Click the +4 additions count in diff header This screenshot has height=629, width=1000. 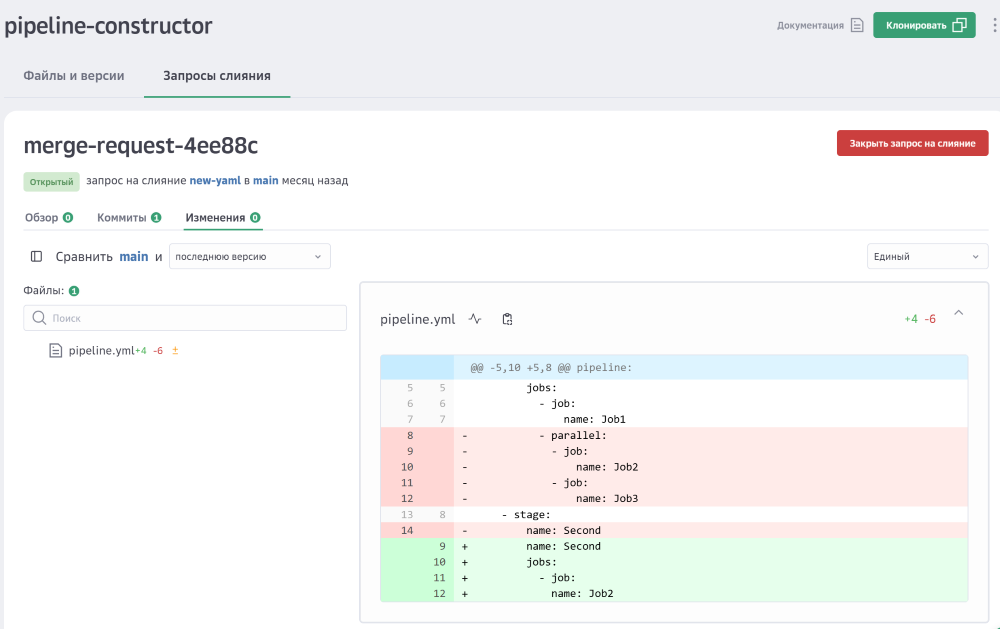pyautogui.click(x=911, y=319)
